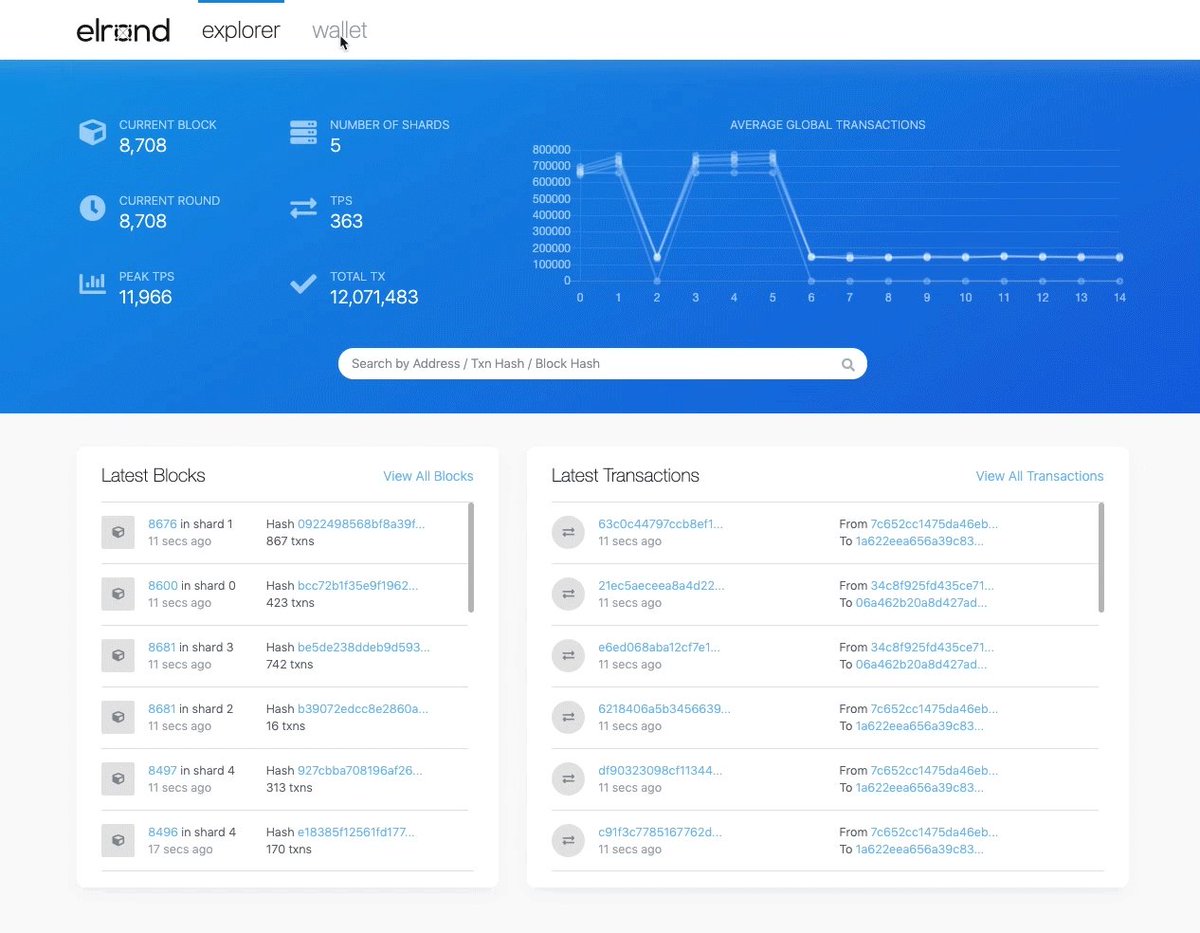Viewport: 1200px width, 933px height.
Task: Open To address of transaction 21ec5aeceea8a4d22
Action: coord(921,603)
